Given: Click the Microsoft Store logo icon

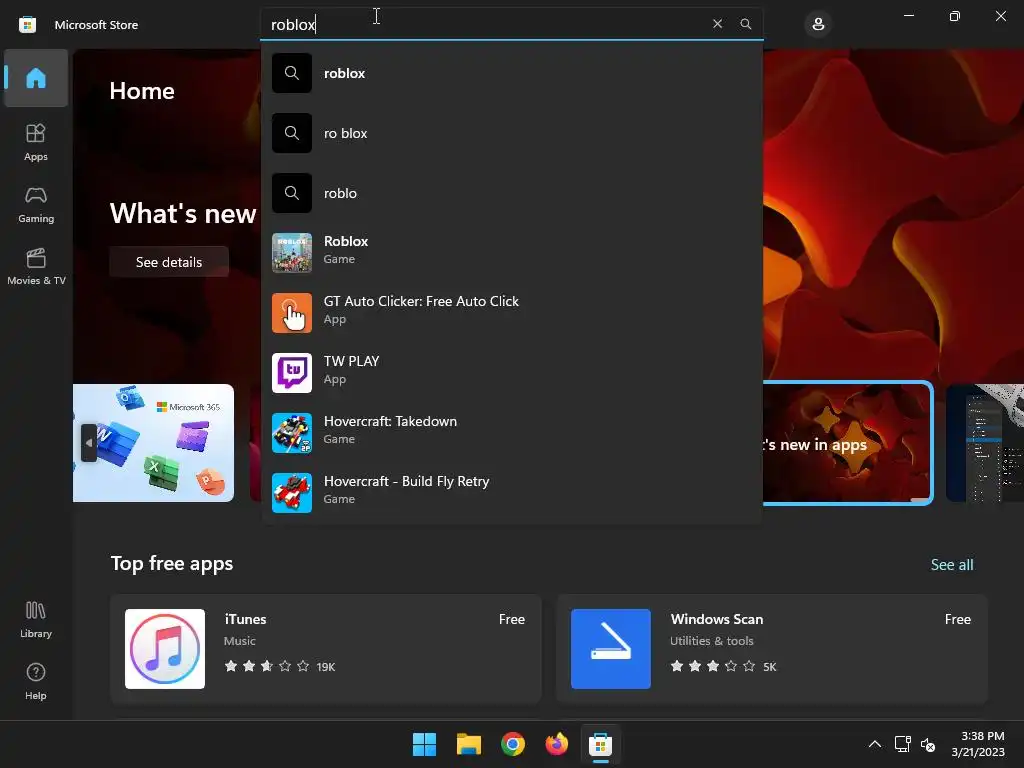Looking at the screenshot, I should pyautogui.click(x=27, y=25).
